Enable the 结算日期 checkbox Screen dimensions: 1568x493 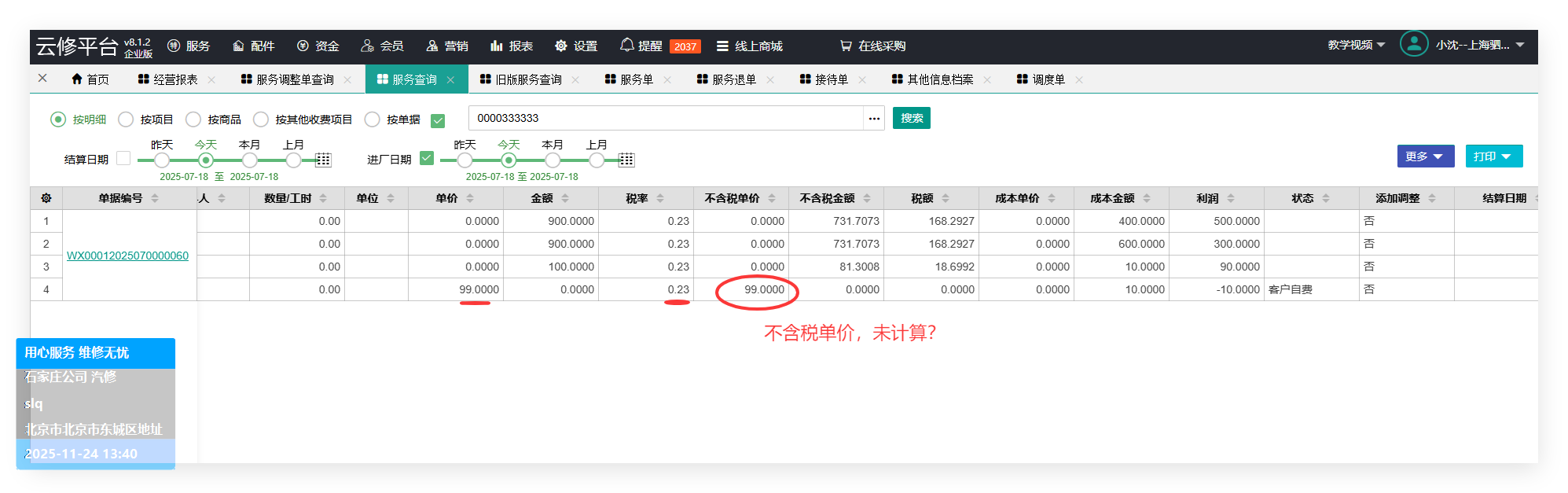click(123, 158)
